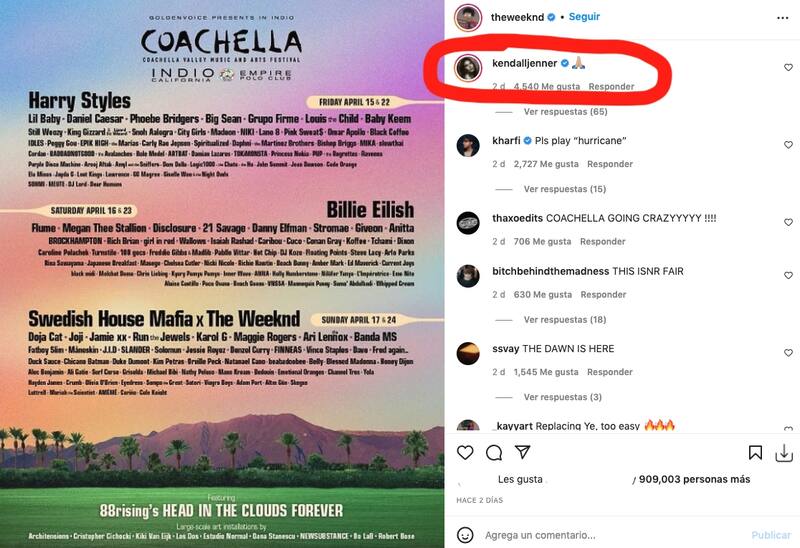Open the emoji picker in comment box
Viewport: 800px width, 548px height.
(x=465, y=535)
